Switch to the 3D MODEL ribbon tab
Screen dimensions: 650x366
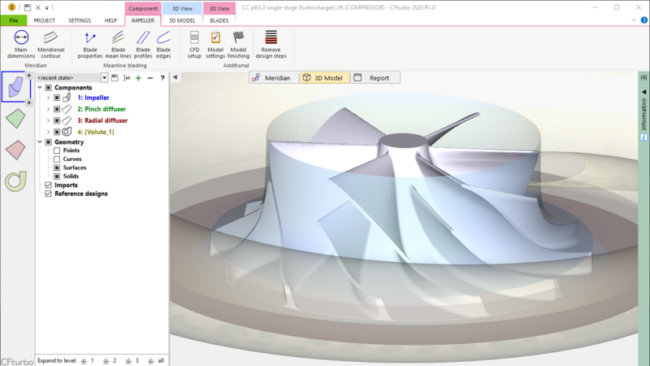(182, 20)
